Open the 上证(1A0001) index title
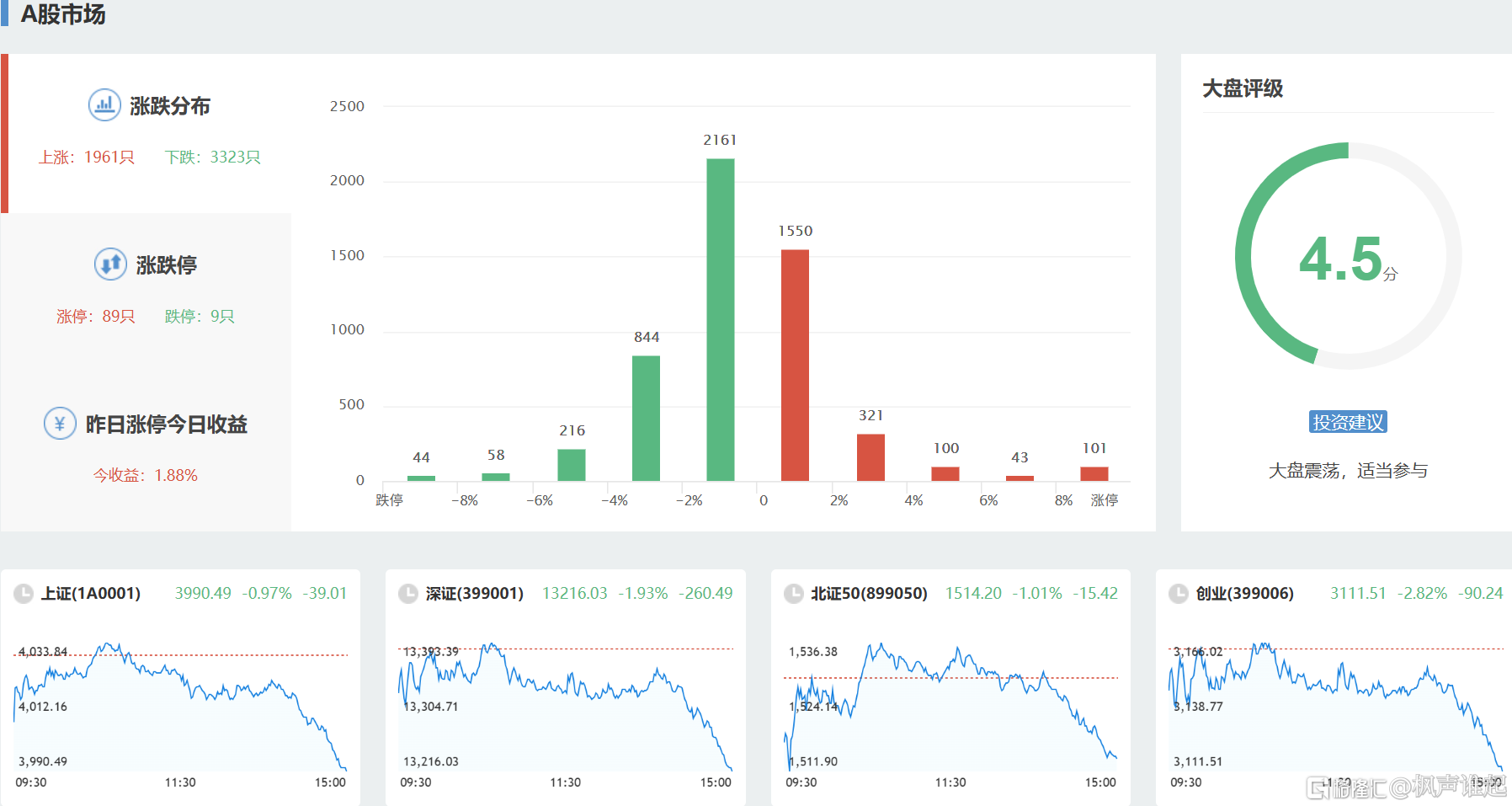 point(91,594)
